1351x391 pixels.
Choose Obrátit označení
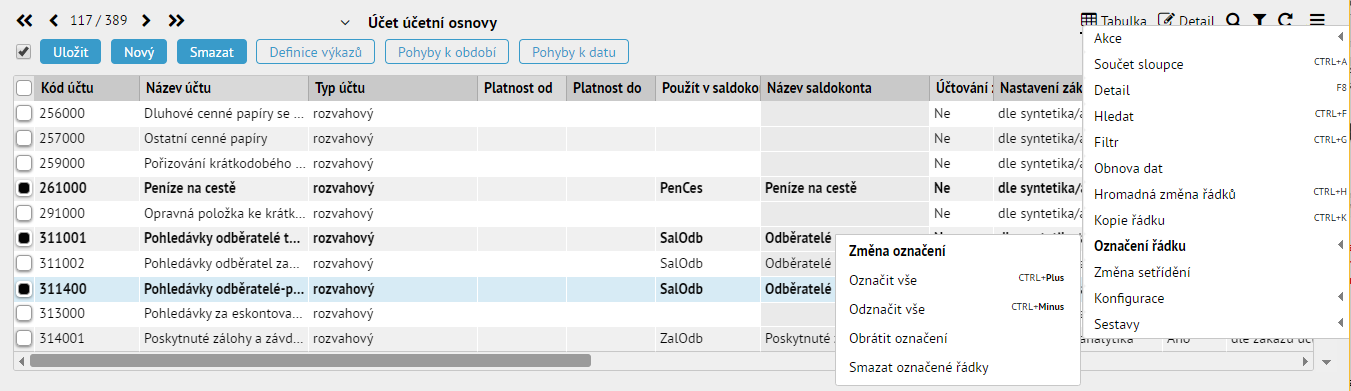(x=957, y=338)
